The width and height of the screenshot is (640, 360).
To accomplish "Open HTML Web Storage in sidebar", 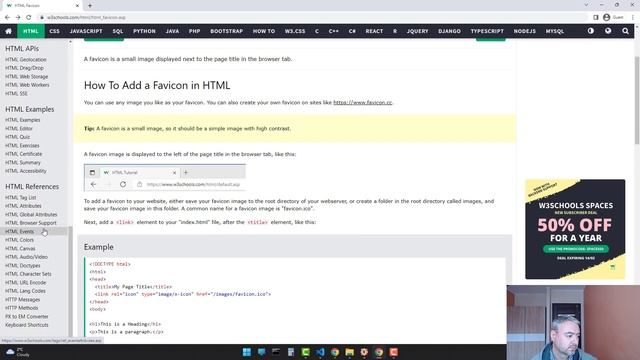I will pos(27,77).
